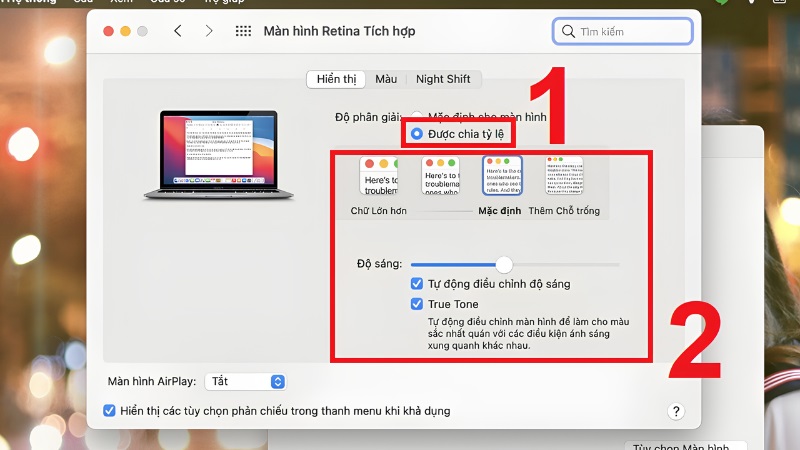Open the Night Shift tab

[443, 79]
